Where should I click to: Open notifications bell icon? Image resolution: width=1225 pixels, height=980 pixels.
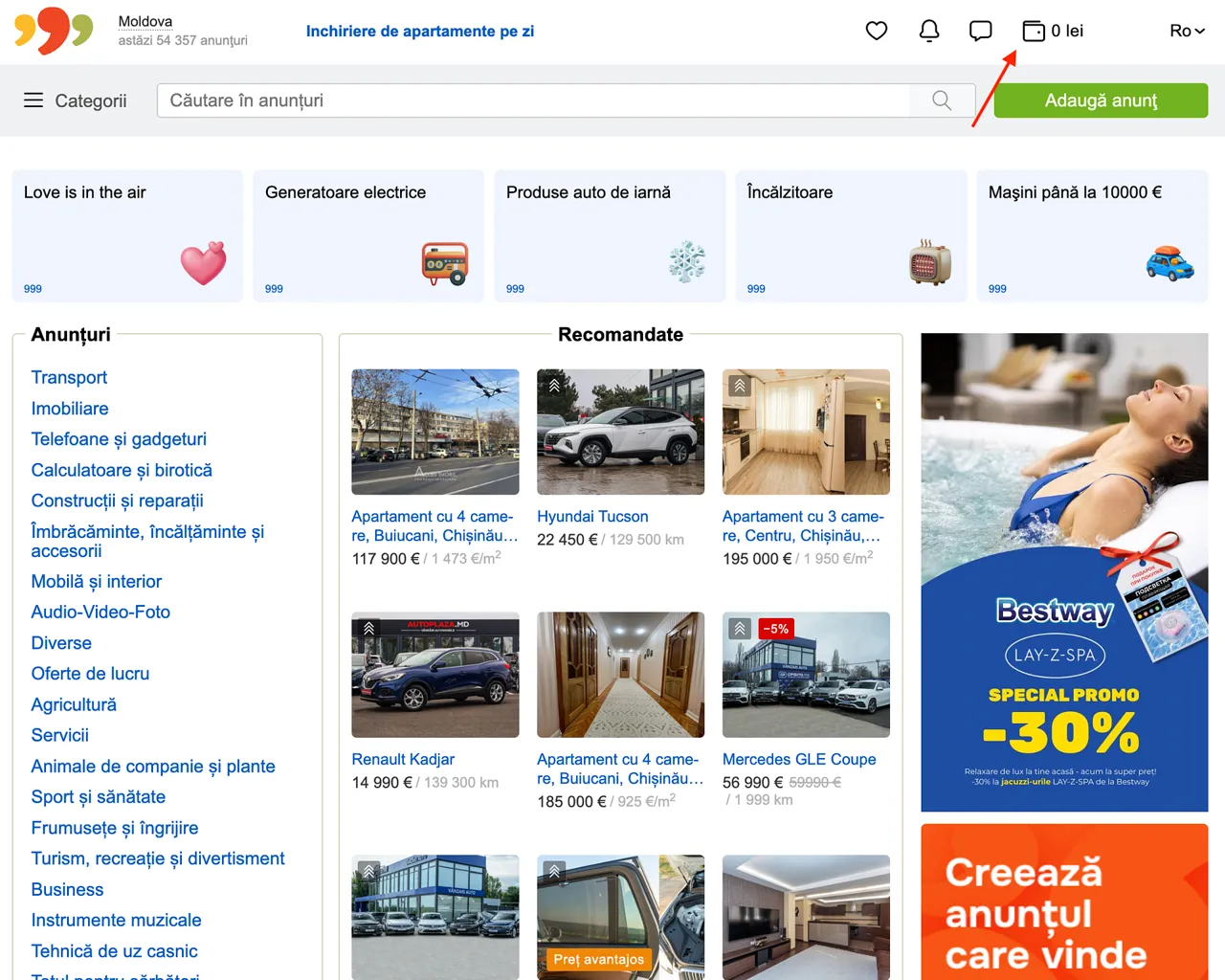928,31
